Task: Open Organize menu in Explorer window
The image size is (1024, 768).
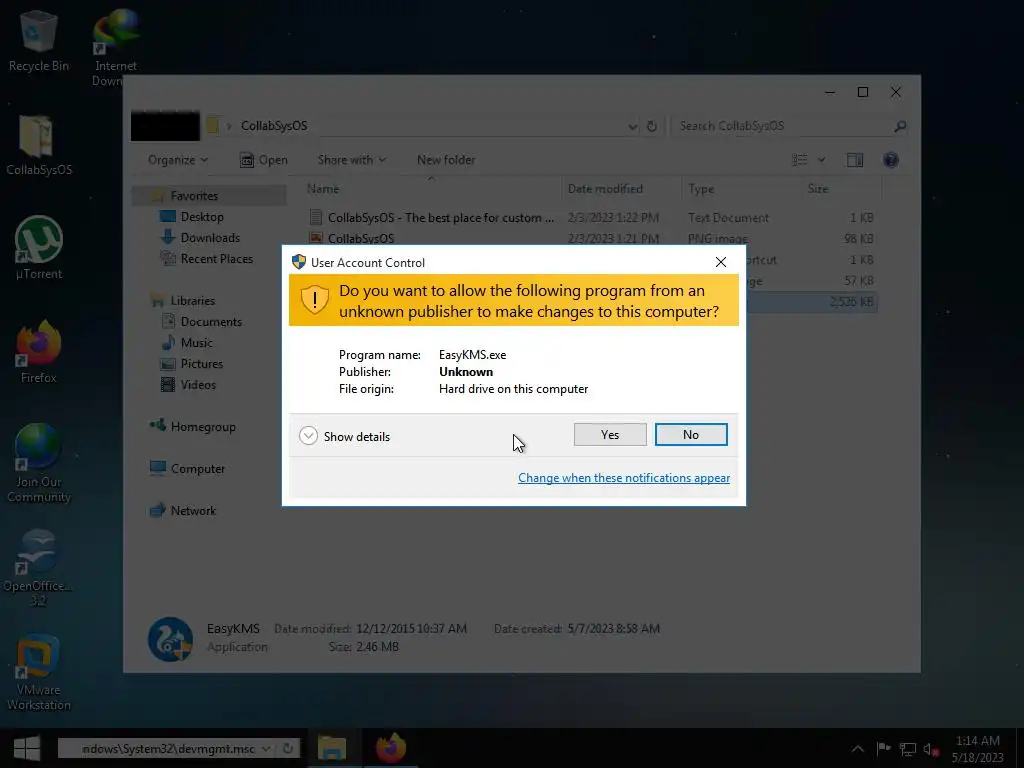Action: [x=178, y=160]
